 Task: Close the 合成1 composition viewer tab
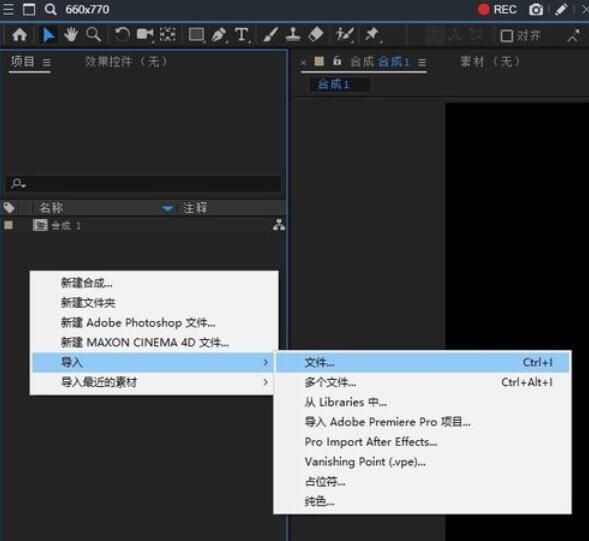[304, 62]
